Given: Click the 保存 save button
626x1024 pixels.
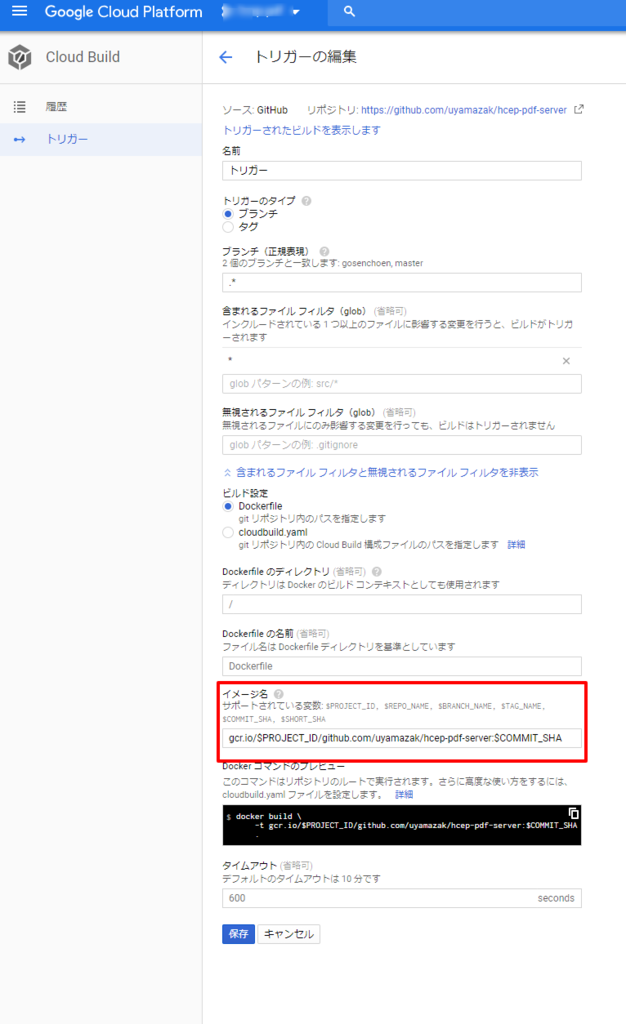Looking at the screenshot, I should (x=238, y=934).
